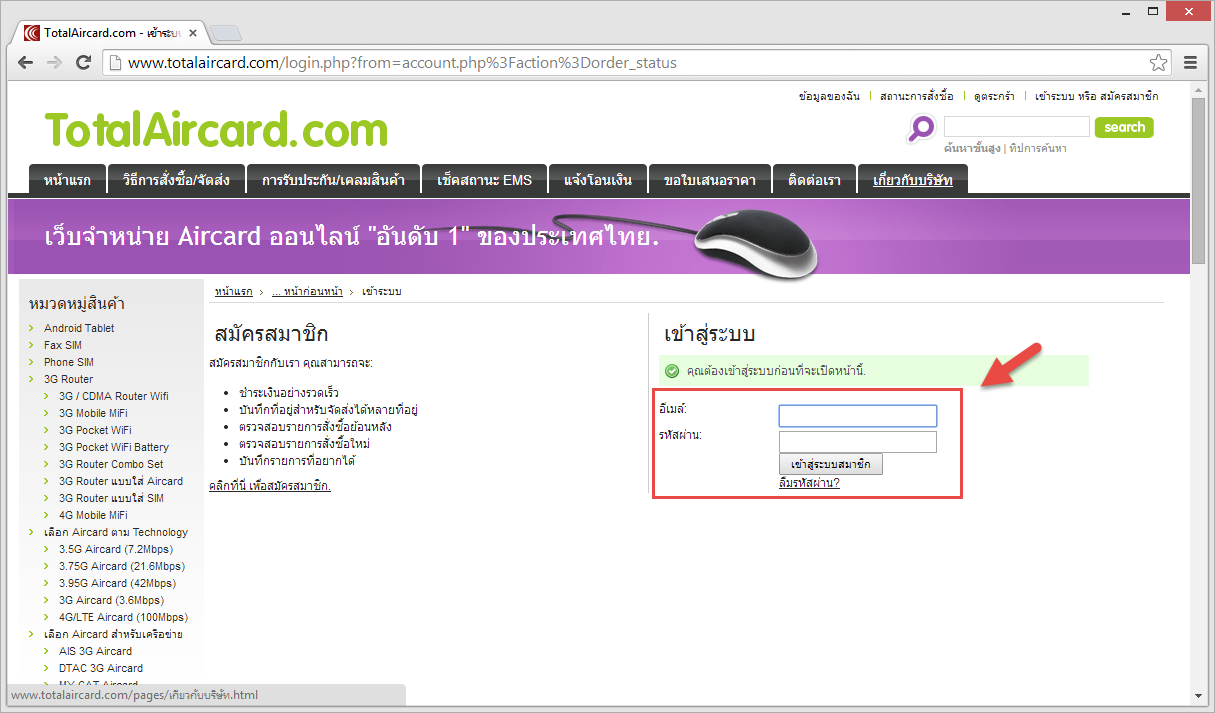This screenshot has width=1215, height=713.
Task: Open the 3G Mobile MiFi subcategory
Action: (x=93, y=413)
